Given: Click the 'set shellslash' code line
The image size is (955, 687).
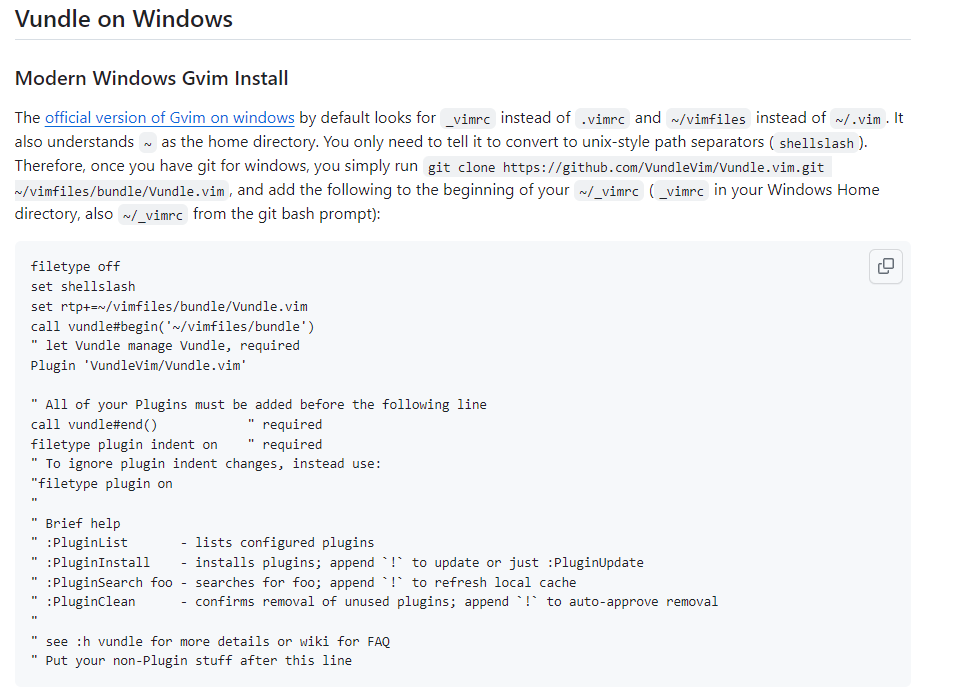Looking at the screenshot, I should 83,286.
